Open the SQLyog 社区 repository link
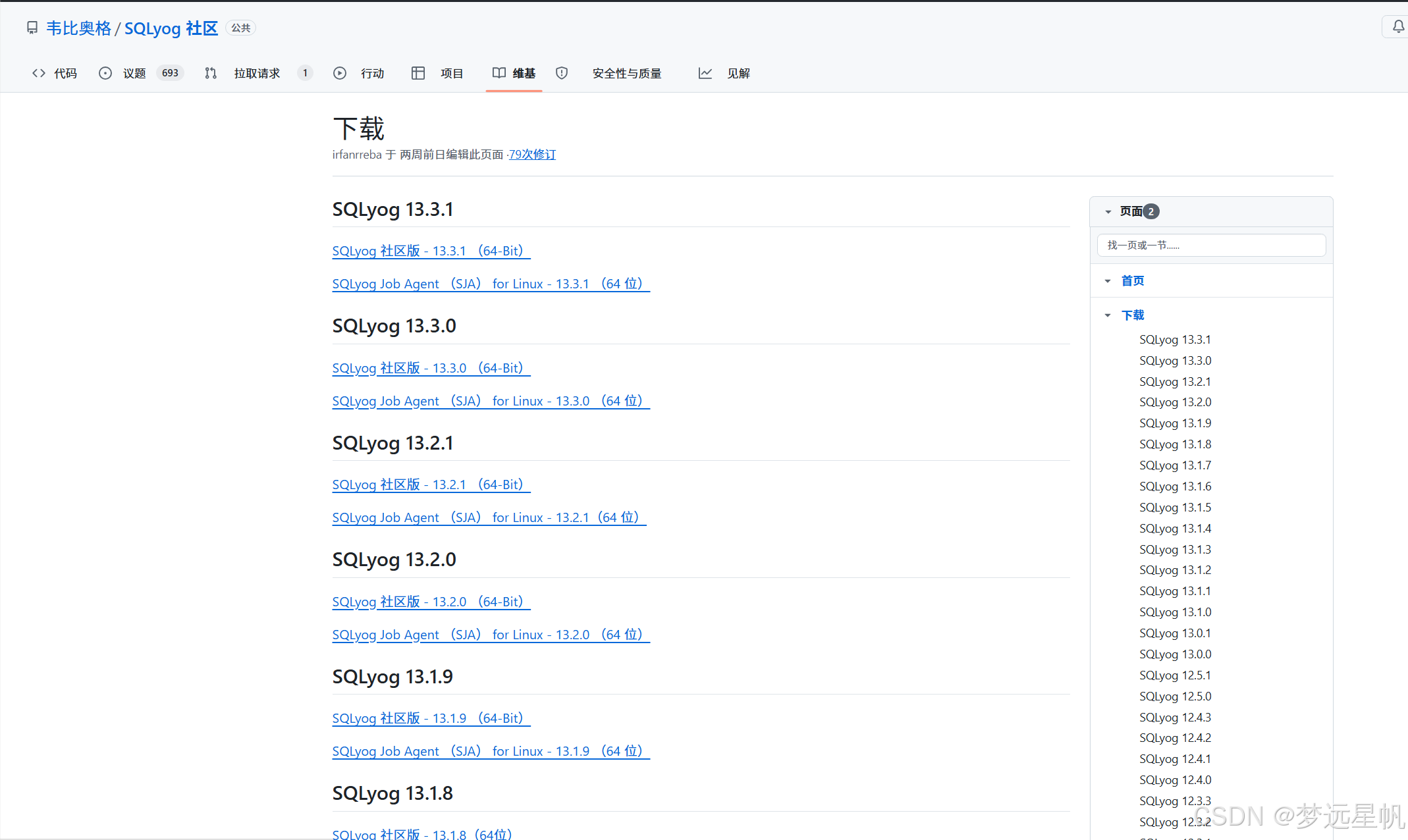Image resolution: width=1408 pixels, height=840 pixels. coord(171,28)
